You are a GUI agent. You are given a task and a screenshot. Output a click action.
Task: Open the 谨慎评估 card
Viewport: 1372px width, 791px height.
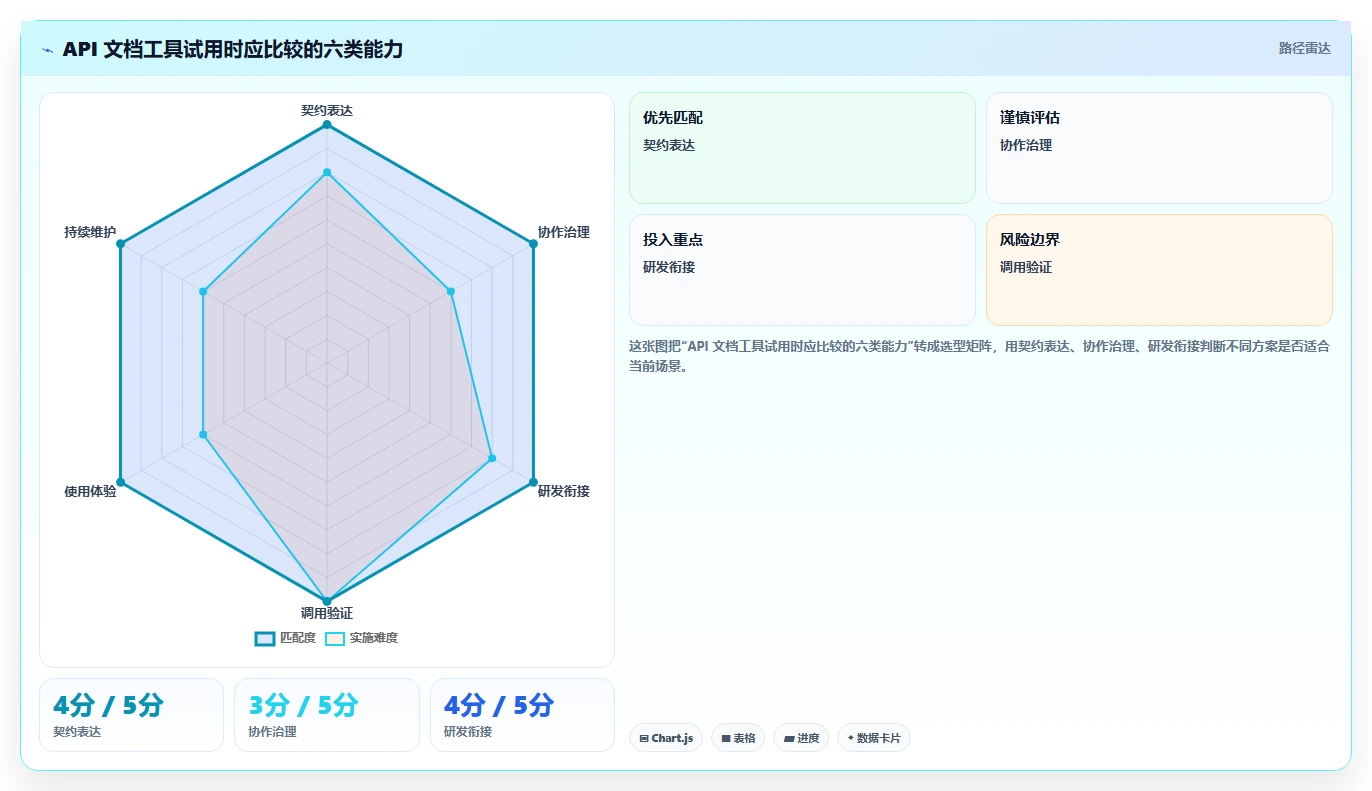pyautogui.click(x=1159, y=148)
